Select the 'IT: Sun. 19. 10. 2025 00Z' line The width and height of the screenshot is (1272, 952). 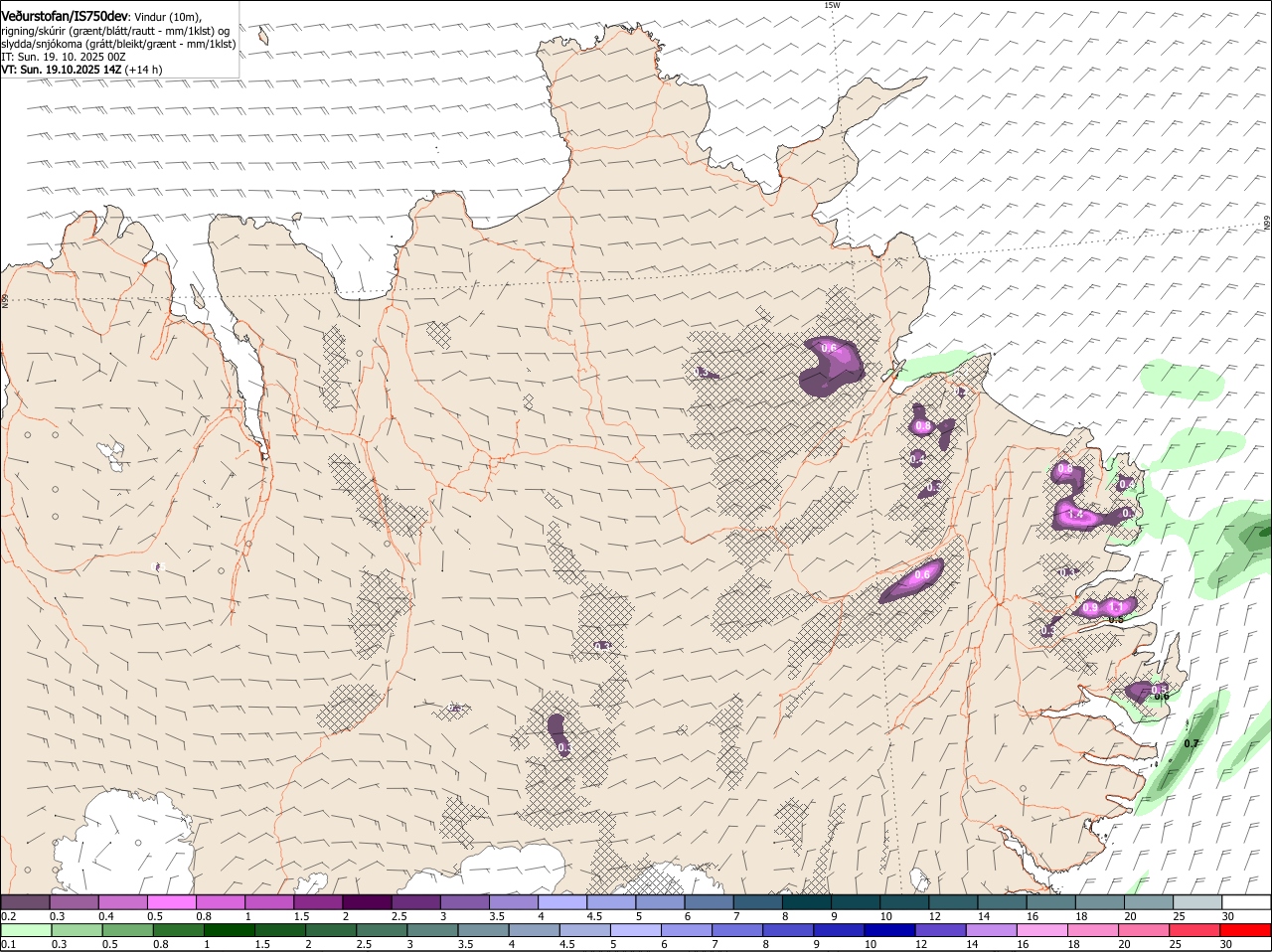tap(63, 57)
